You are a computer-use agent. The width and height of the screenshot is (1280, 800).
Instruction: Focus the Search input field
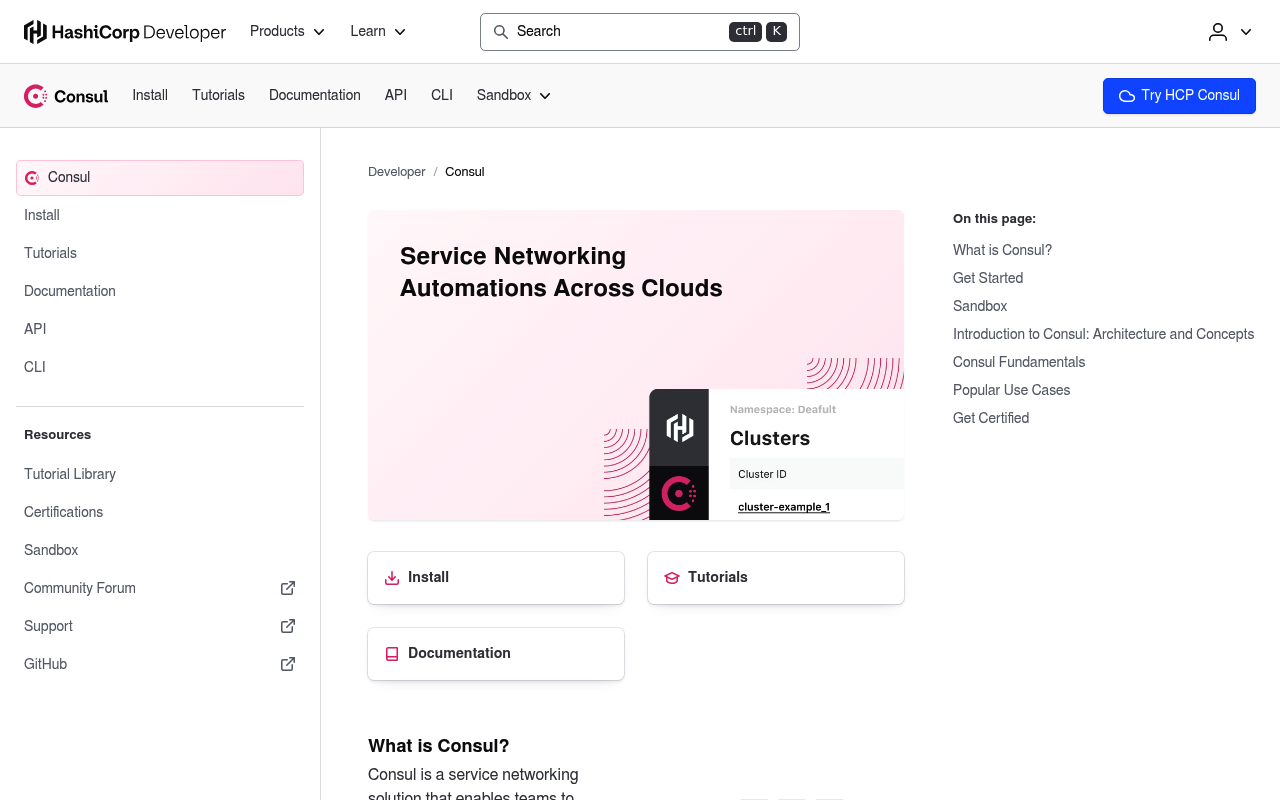point(640,32)
